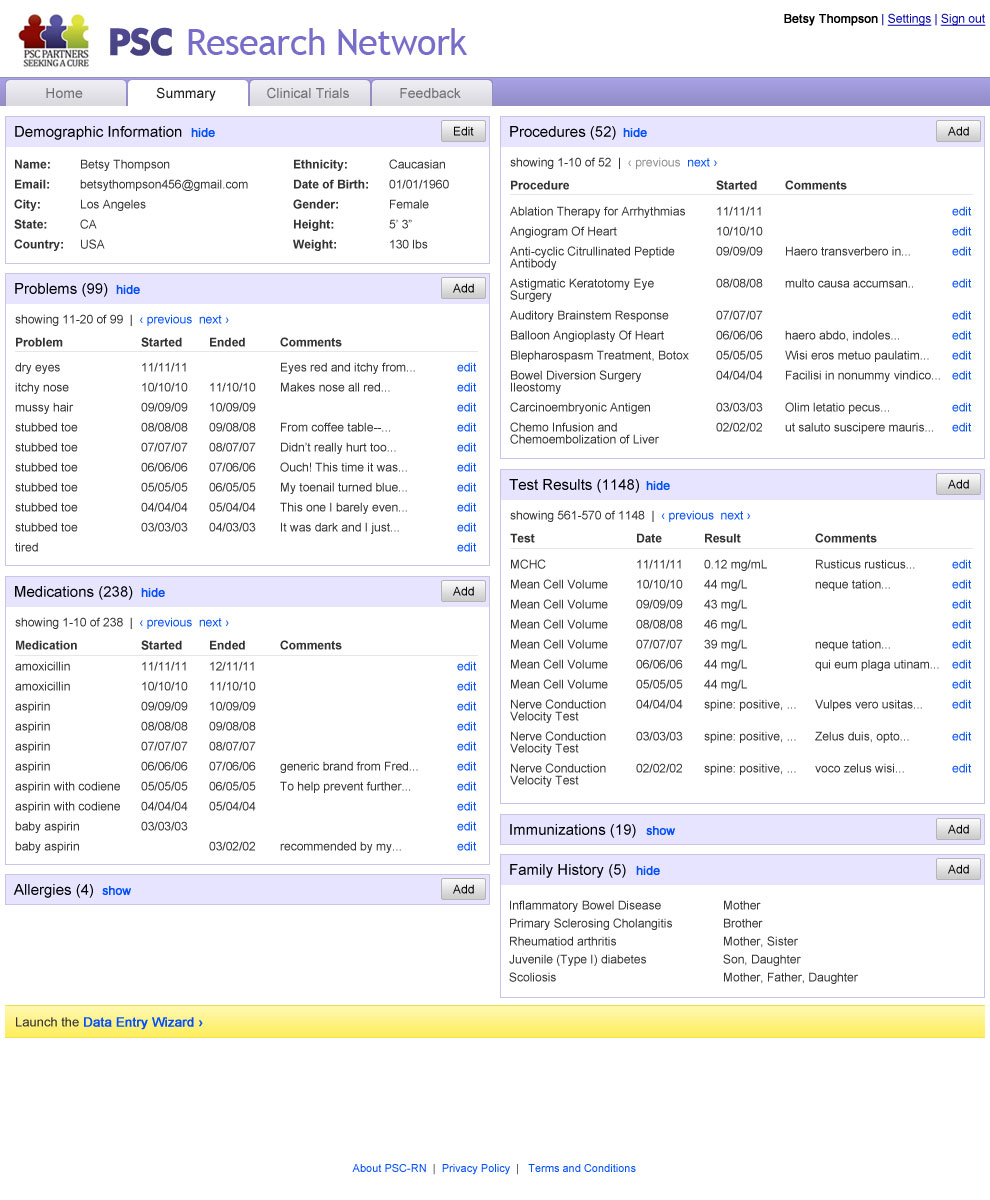Add a new Procedure
The height and width of the screenshot is (1200, 990).
coord(958,131)
